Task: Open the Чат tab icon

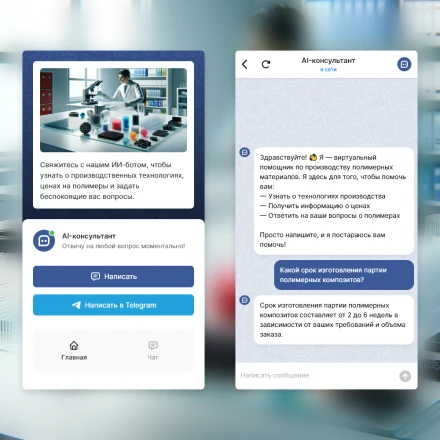Action: click(153, 345)
